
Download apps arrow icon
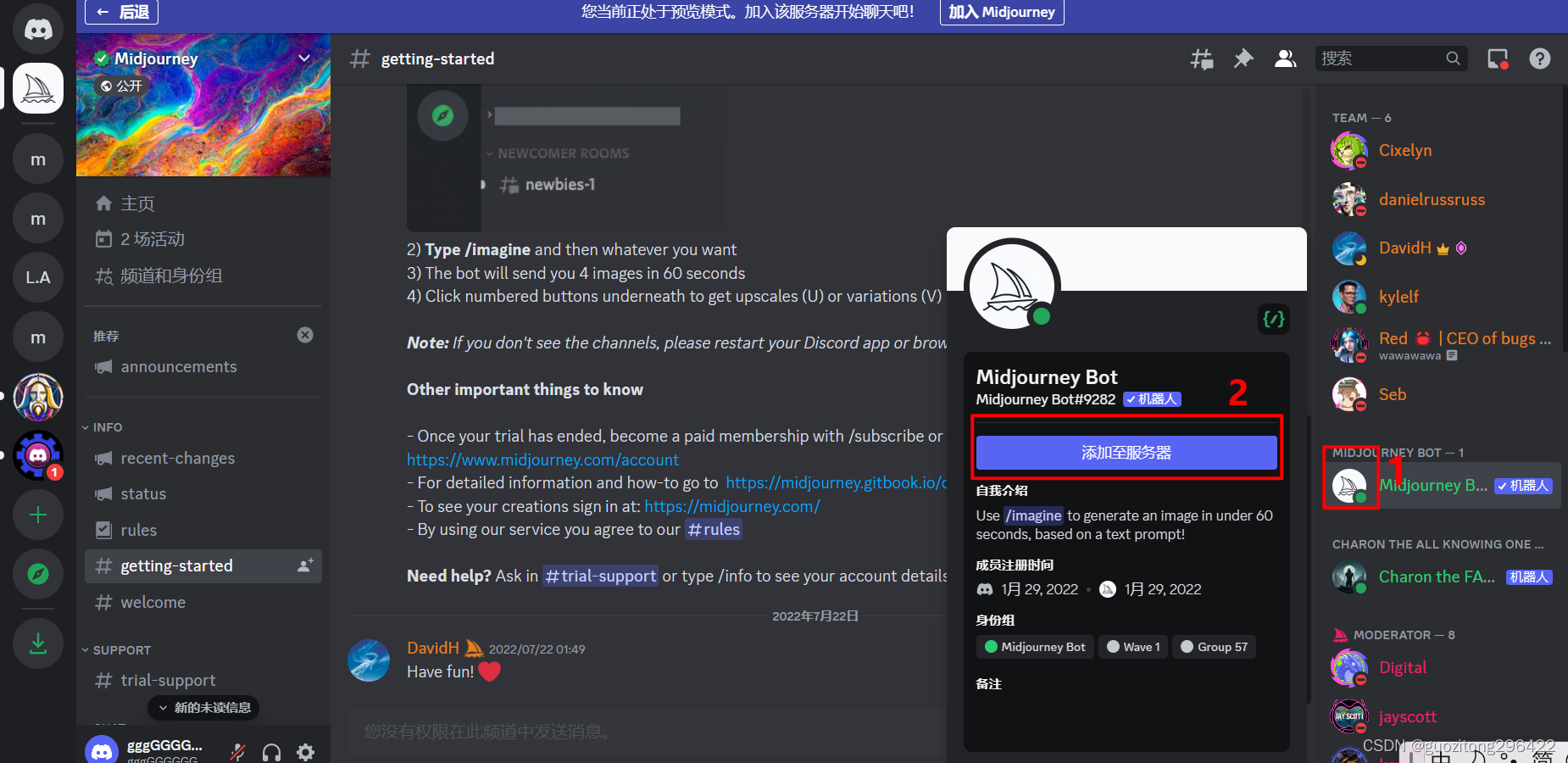point(38,643)
